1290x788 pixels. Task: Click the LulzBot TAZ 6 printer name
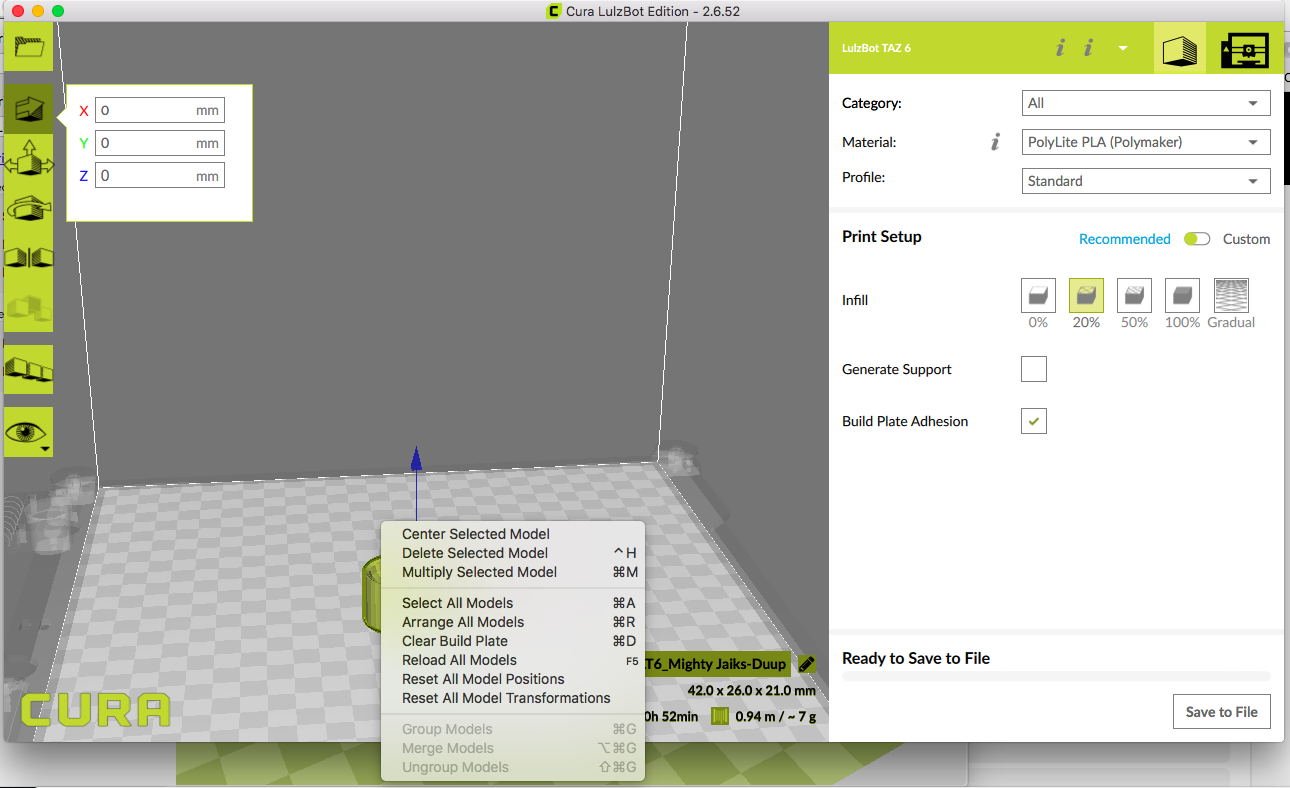pyautogui.click(x=876, y=48)
